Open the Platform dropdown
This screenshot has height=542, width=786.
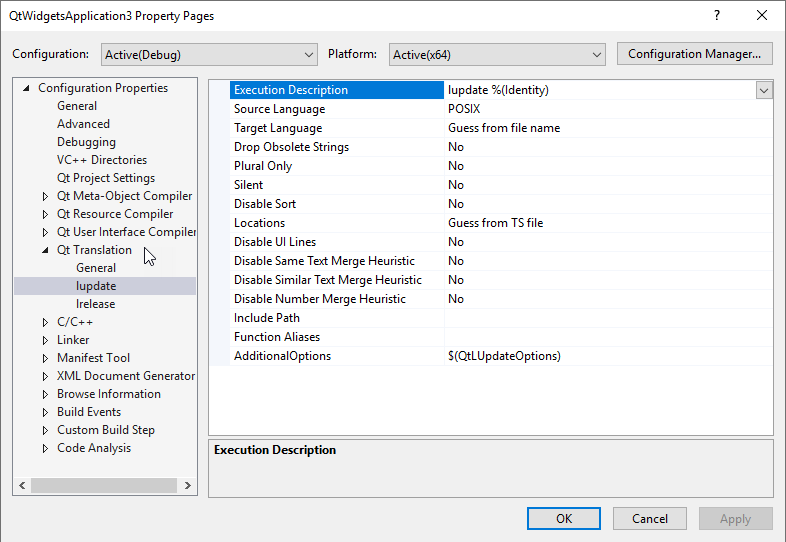497,55
